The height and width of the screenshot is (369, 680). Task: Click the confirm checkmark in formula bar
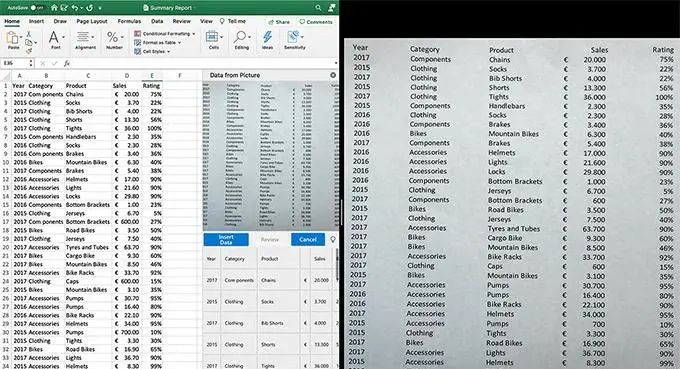[x=55, y=63]
